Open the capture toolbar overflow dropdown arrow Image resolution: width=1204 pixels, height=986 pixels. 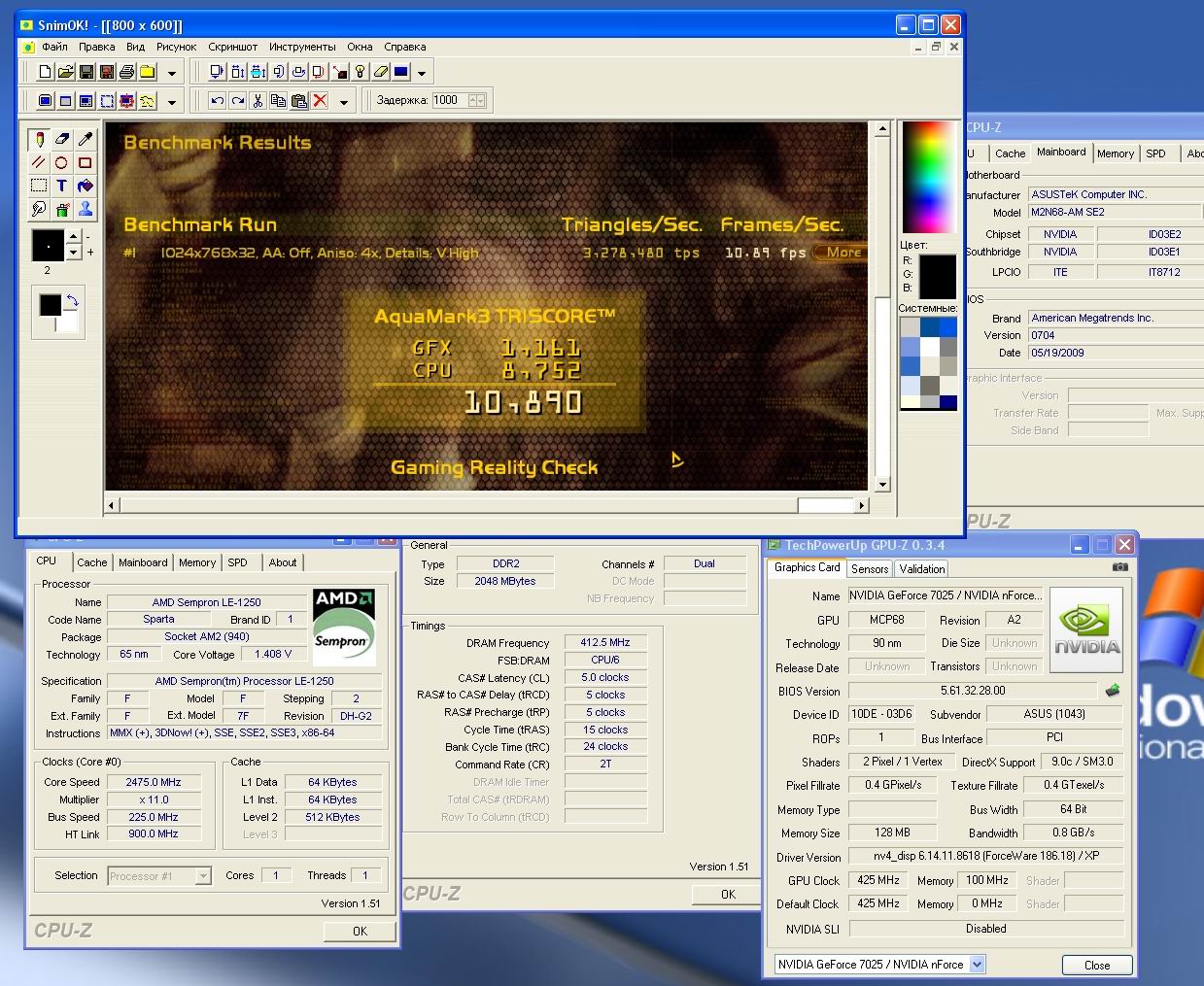click(x=172, y=101)
